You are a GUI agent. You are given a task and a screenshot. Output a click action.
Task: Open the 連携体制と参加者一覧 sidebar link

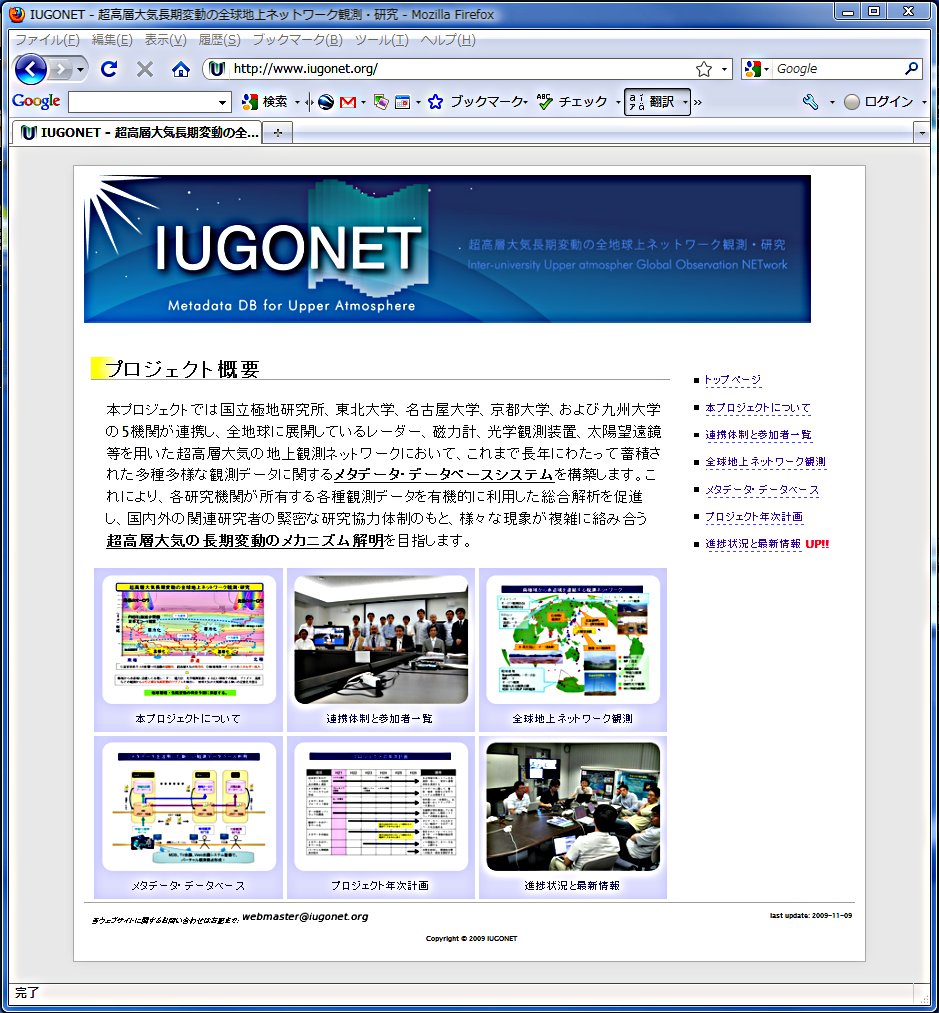[x=758, y=435]
